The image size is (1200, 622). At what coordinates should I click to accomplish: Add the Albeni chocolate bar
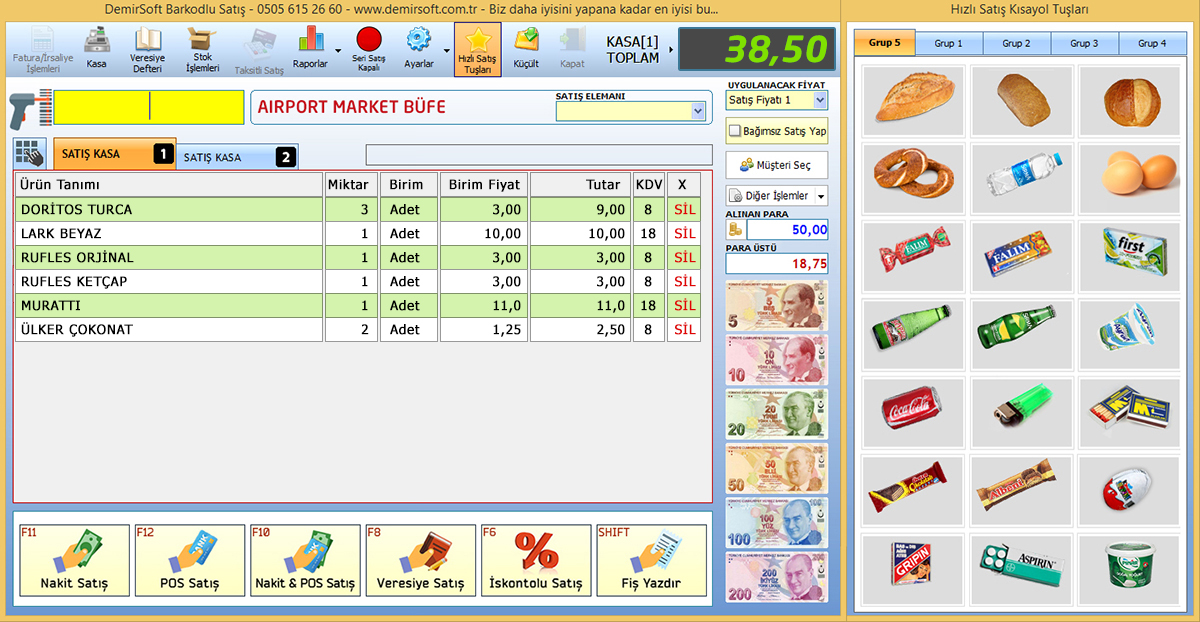click(1021, 490)
